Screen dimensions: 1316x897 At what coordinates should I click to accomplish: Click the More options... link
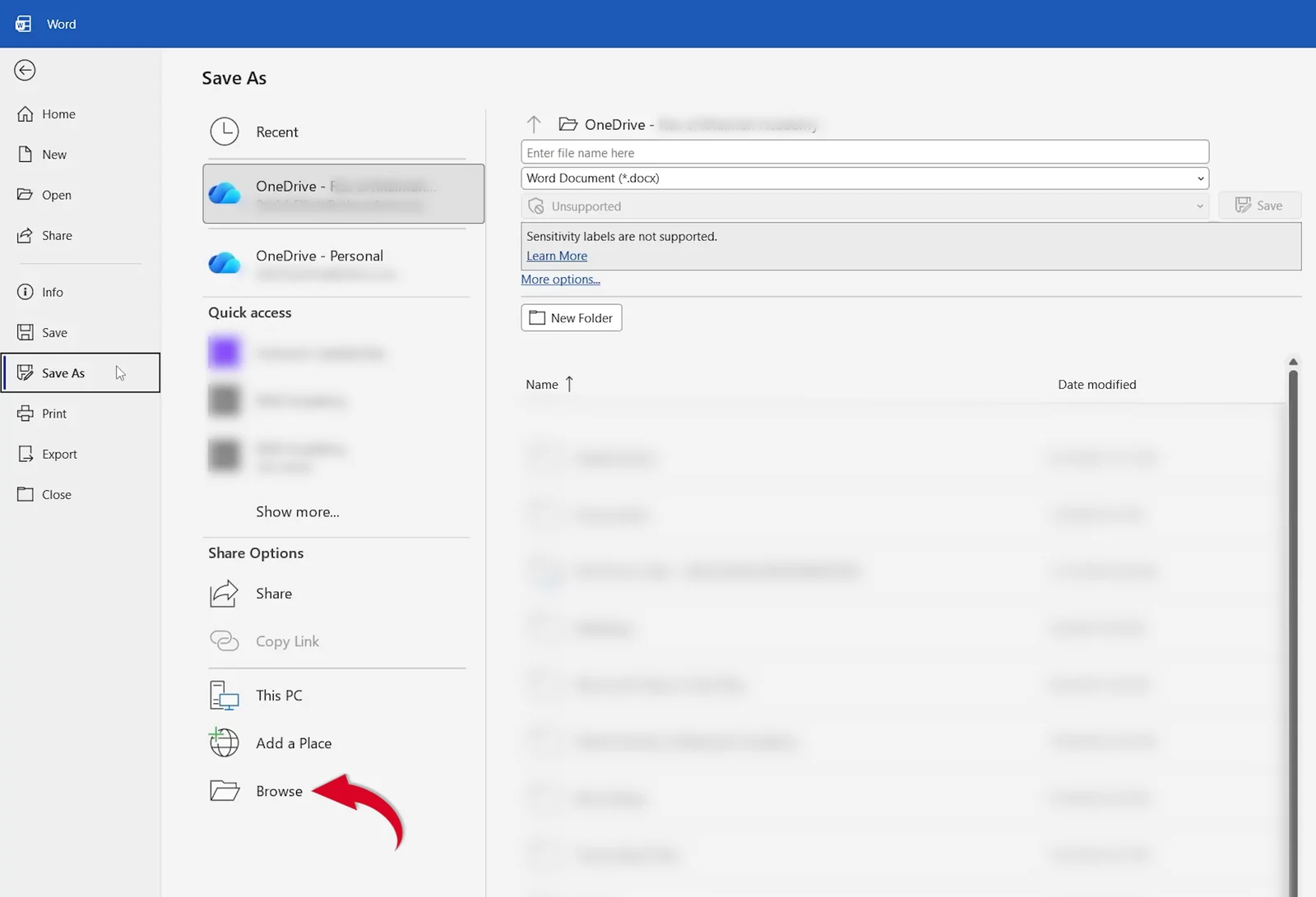click(560, 280)
